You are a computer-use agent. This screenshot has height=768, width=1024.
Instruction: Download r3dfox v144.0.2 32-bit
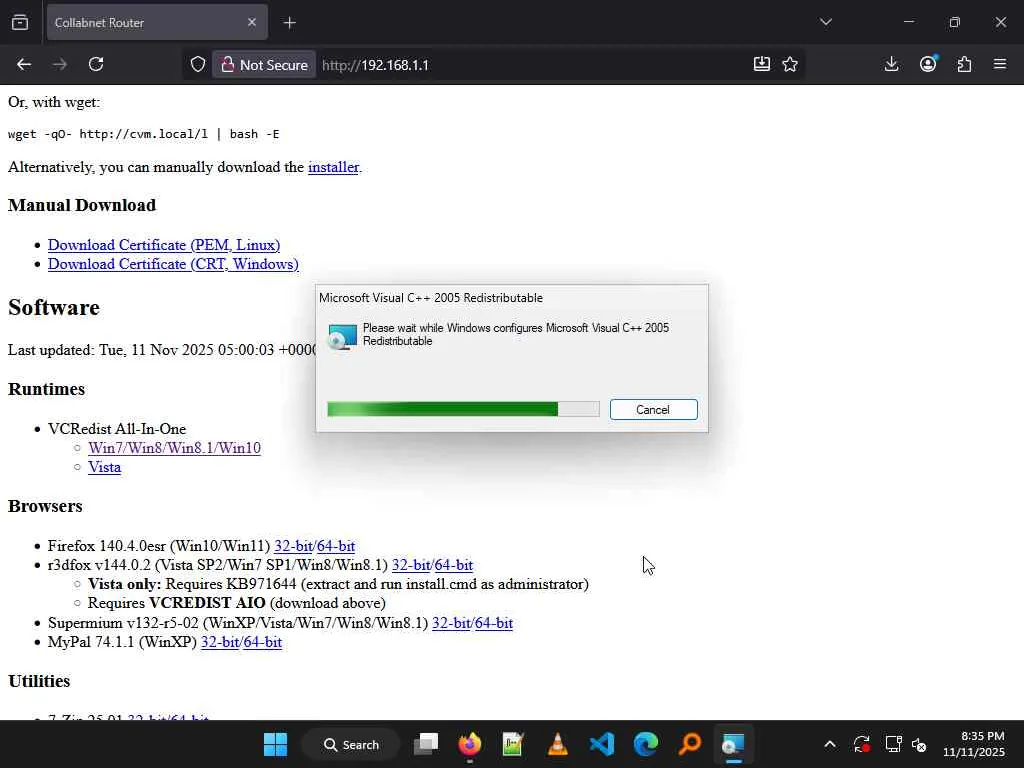click(x=411, y=565)
